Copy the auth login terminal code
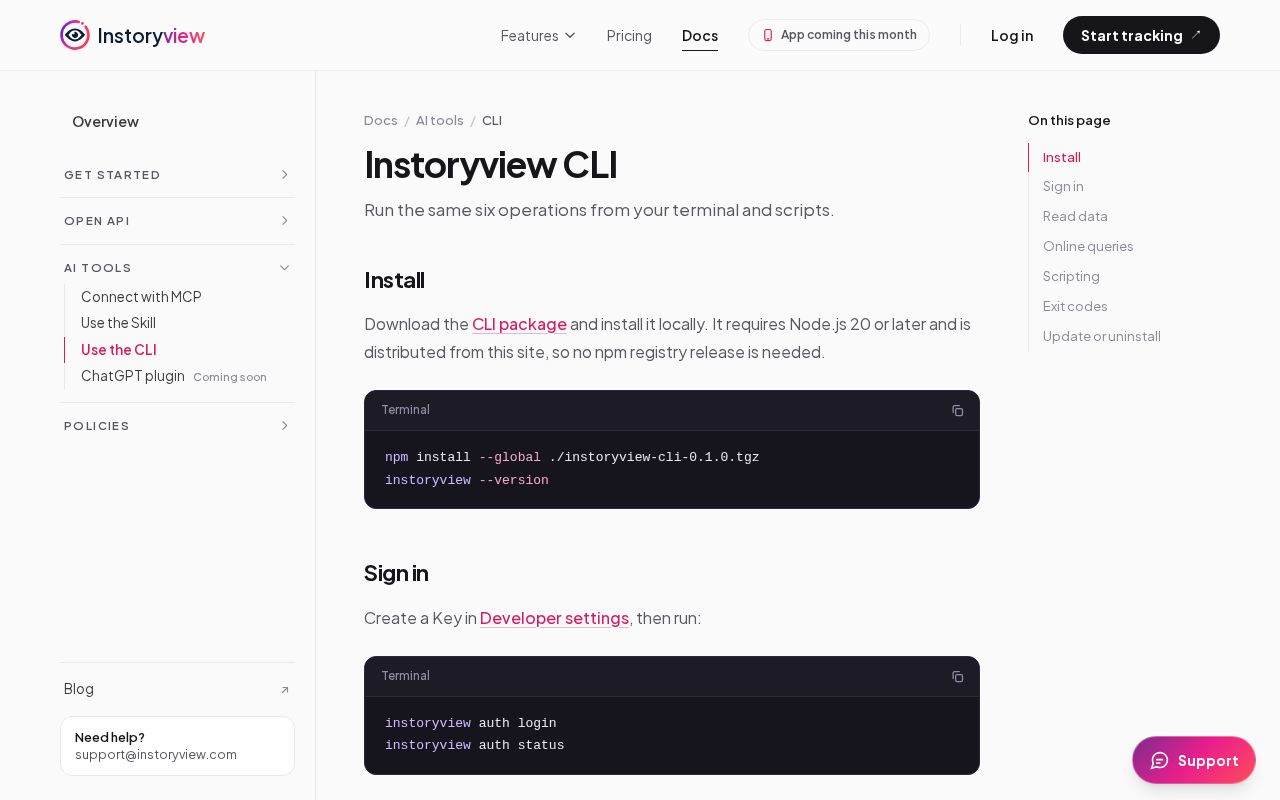The image size is (1280, 800). [957, 677]
